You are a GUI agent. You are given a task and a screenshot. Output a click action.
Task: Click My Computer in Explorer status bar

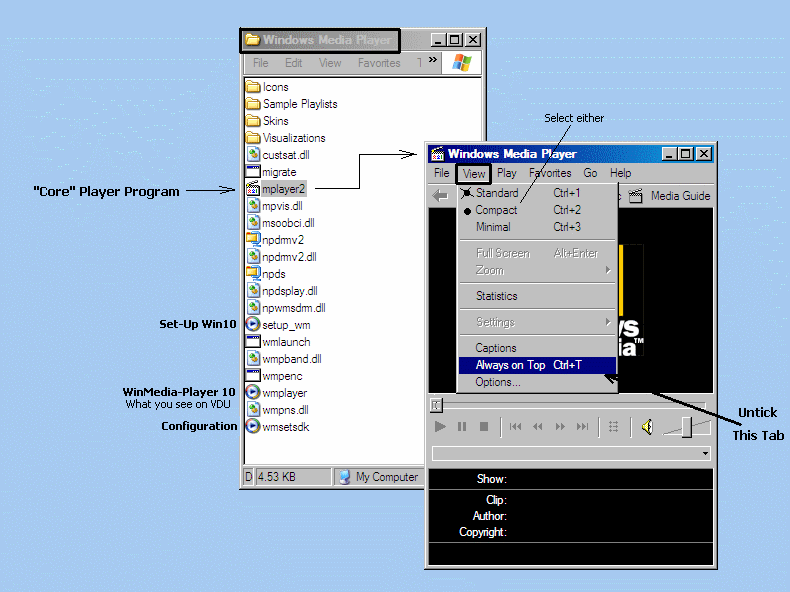pos(378,477)
